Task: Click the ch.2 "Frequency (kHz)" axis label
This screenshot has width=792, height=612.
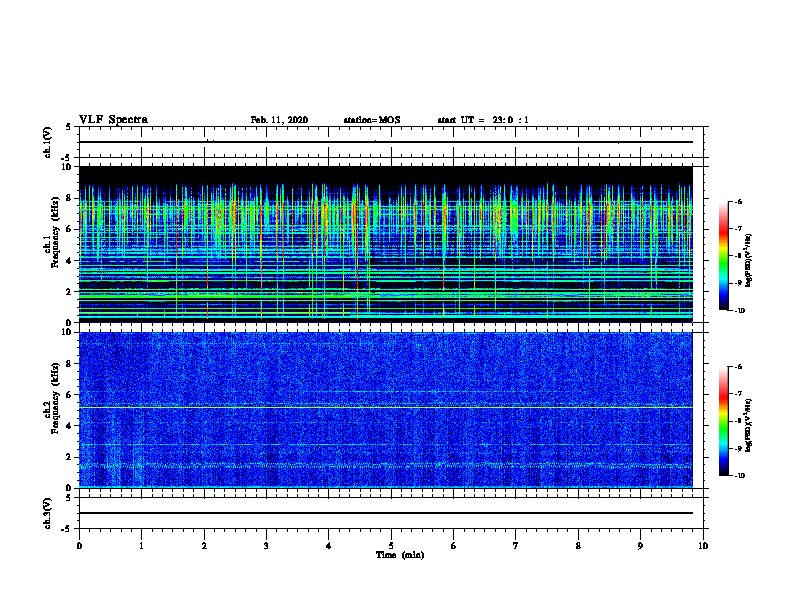Action: tap(55, 398)
